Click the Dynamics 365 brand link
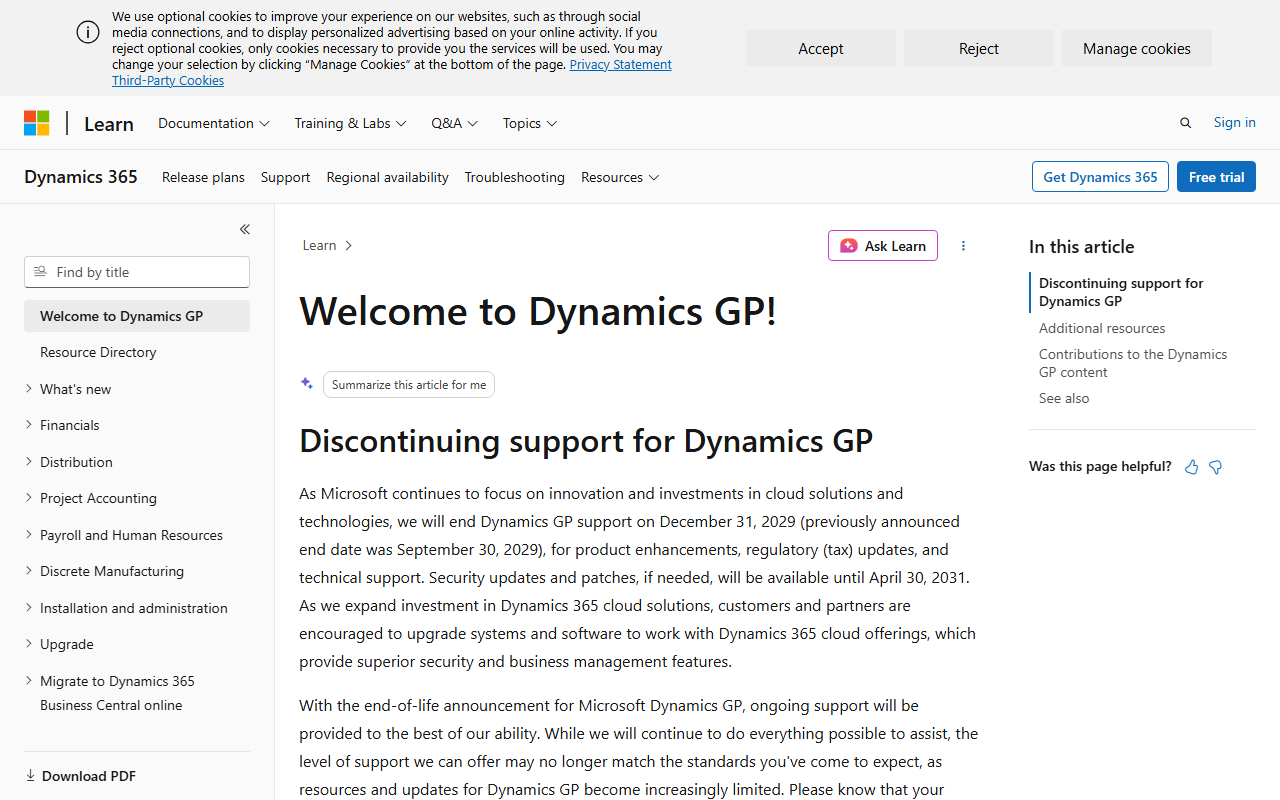The height and width of the screenshot is (800, 1280). [x=81, y=177]
